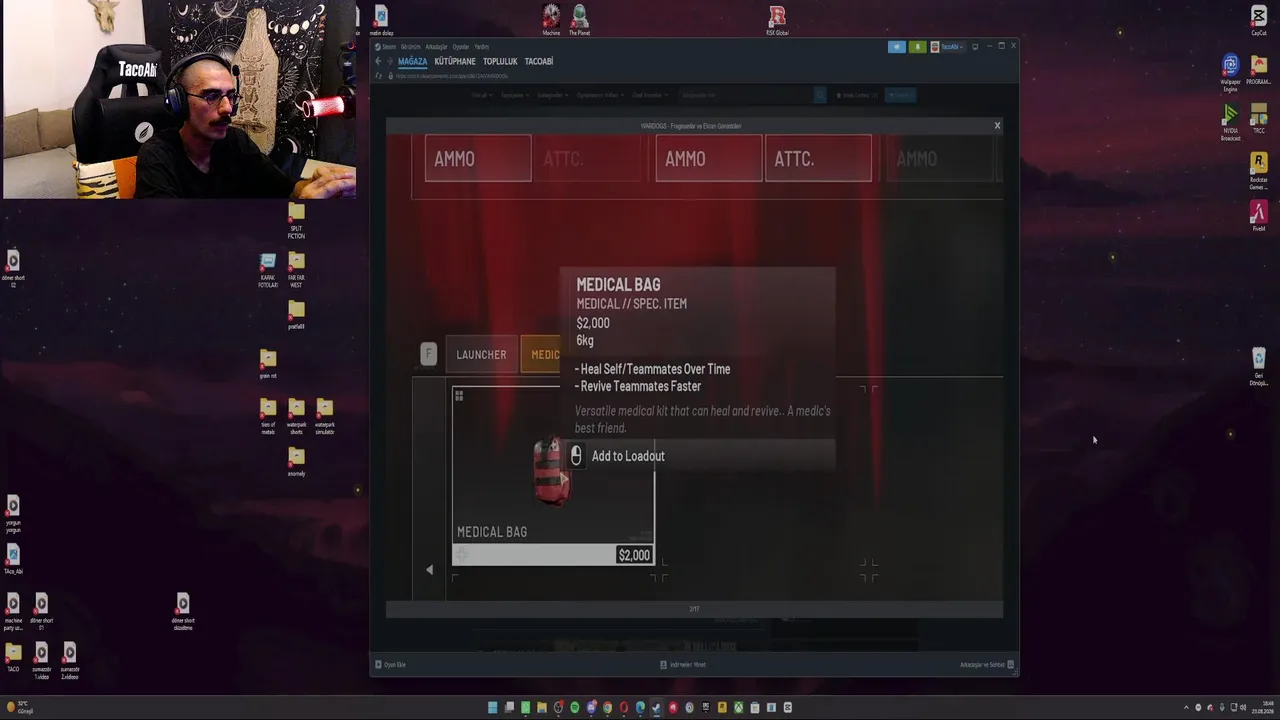
Task: Select the döner short 02 video file
Action: (x=13, y=269)
